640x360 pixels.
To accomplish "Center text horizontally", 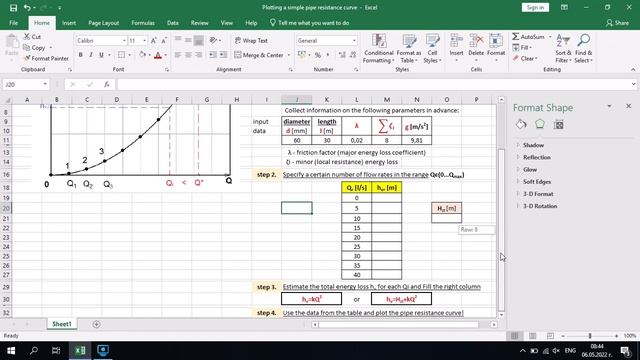I will 188,55.
